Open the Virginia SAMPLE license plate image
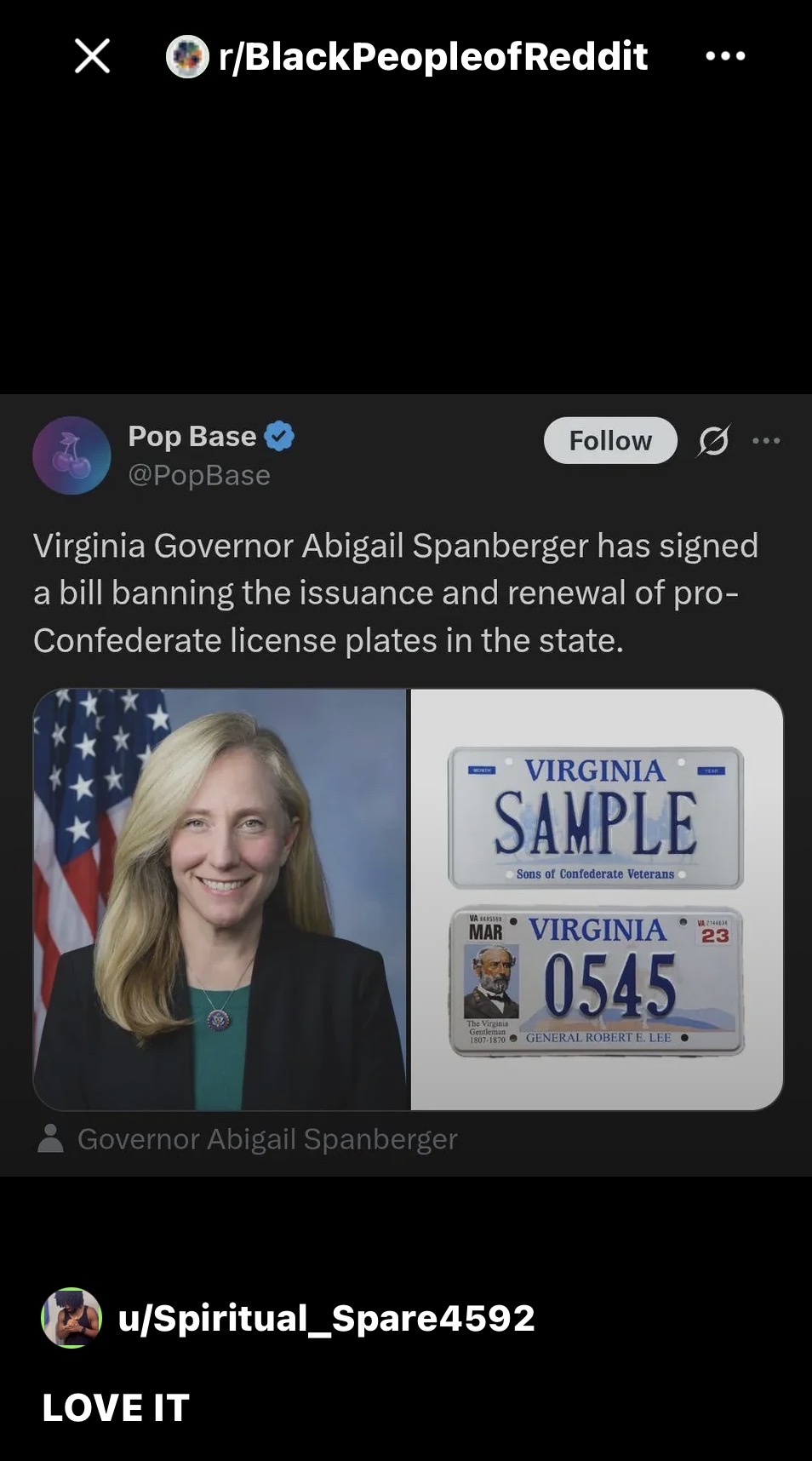 (x=596, y=817)
